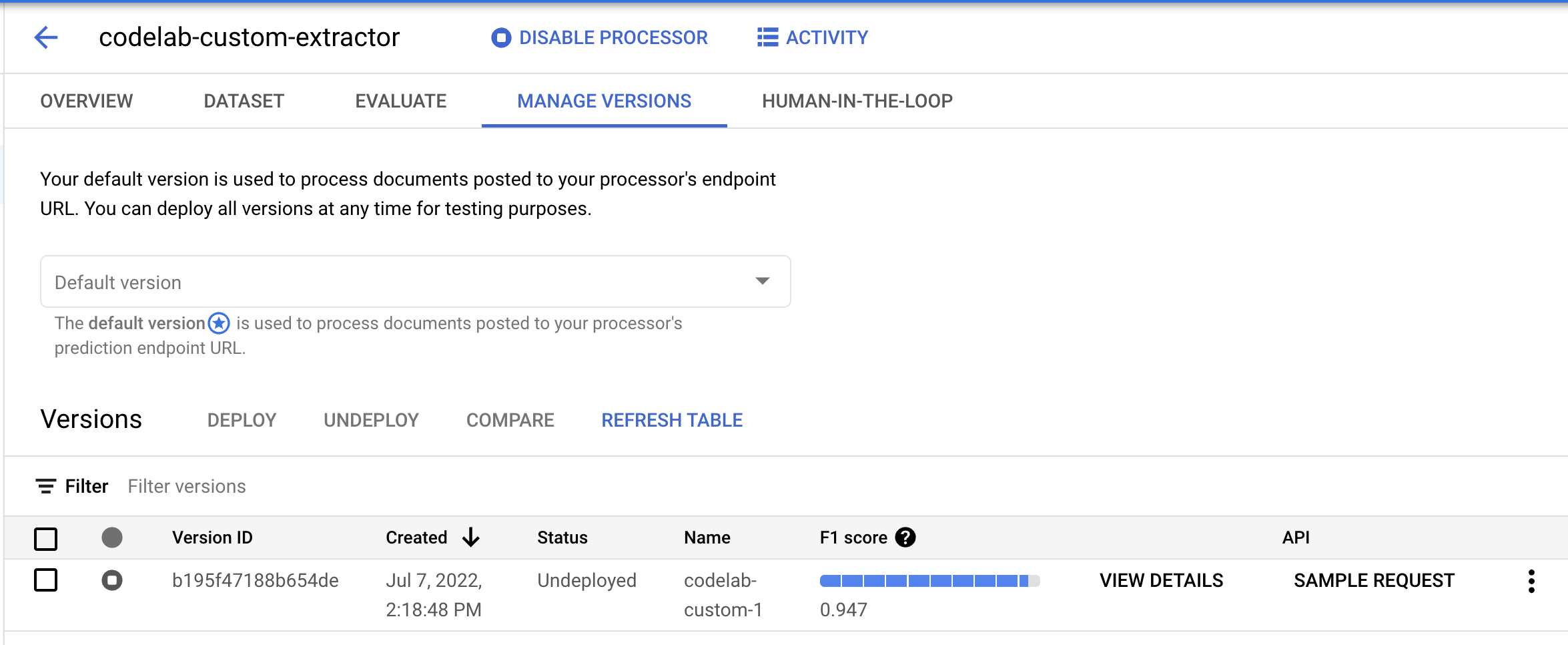Click View Details for codelab-custom-1
Viewport: 1568px width, 645px height.
point(1161,580)
